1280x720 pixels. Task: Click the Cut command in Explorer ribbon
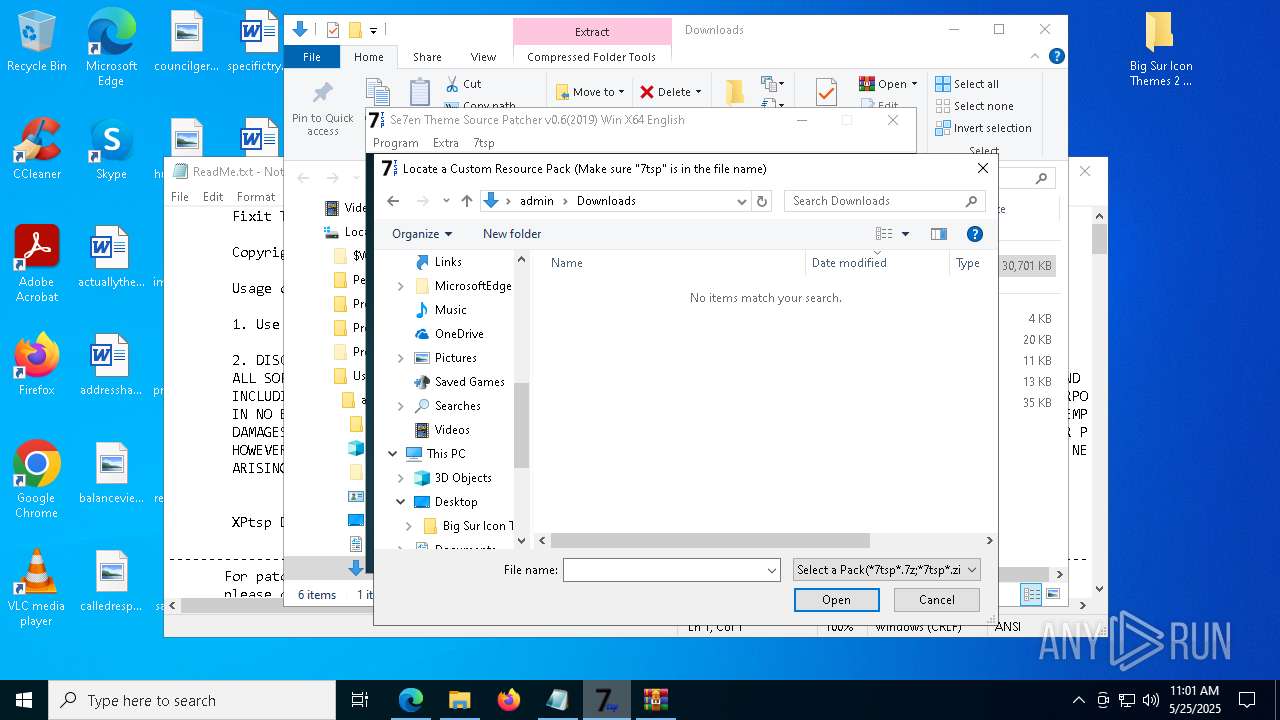[463, 84]
